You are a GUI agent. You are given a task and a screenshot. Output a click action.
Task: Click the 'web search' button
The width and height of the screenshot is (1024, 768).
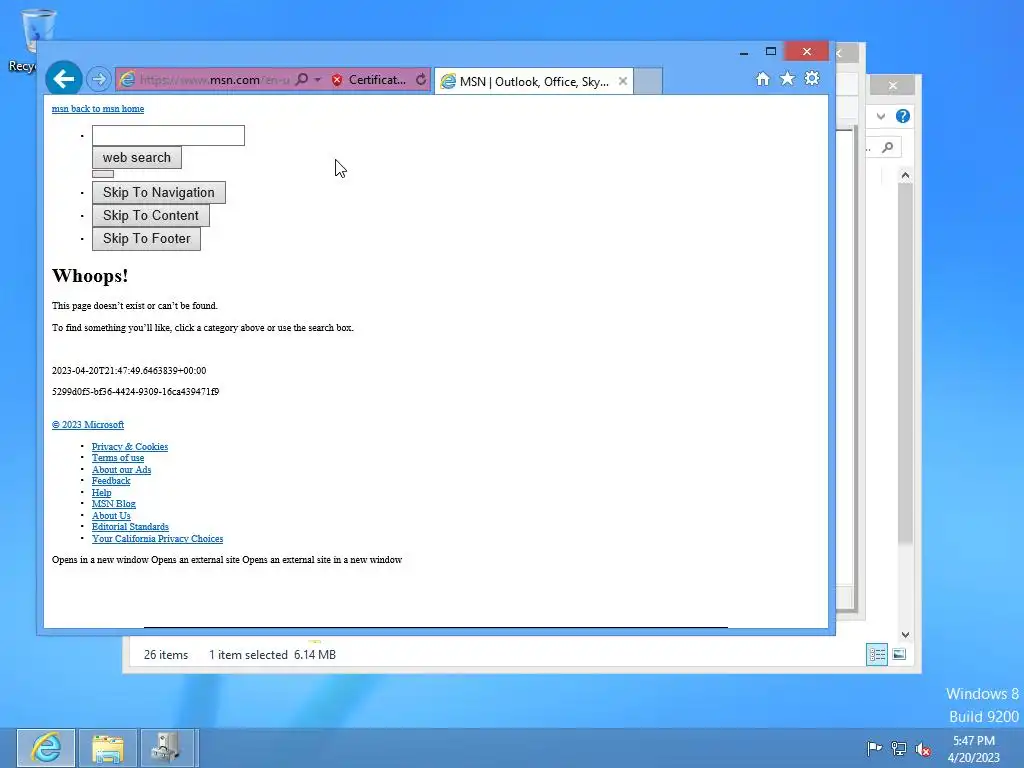(x=136, y=157)
